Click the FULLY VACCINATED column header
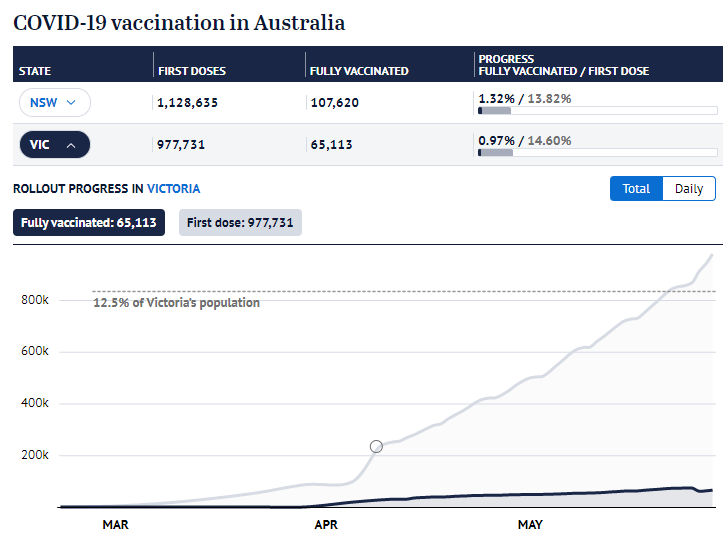The height and width of the screenshot is (539, 723). click(359, 71)
